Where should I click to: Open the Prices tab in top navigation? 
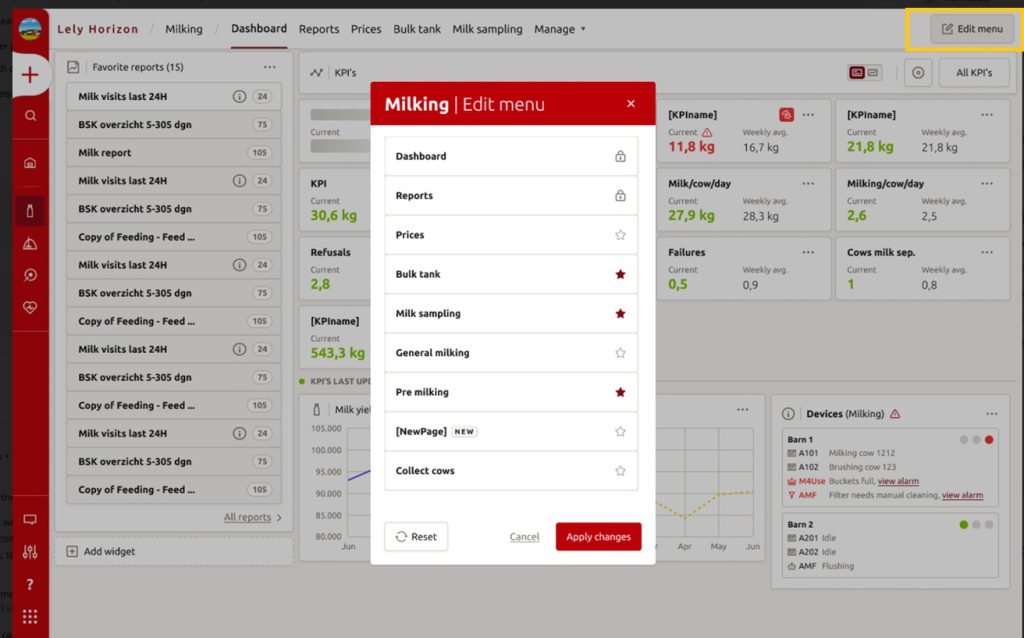366,29
